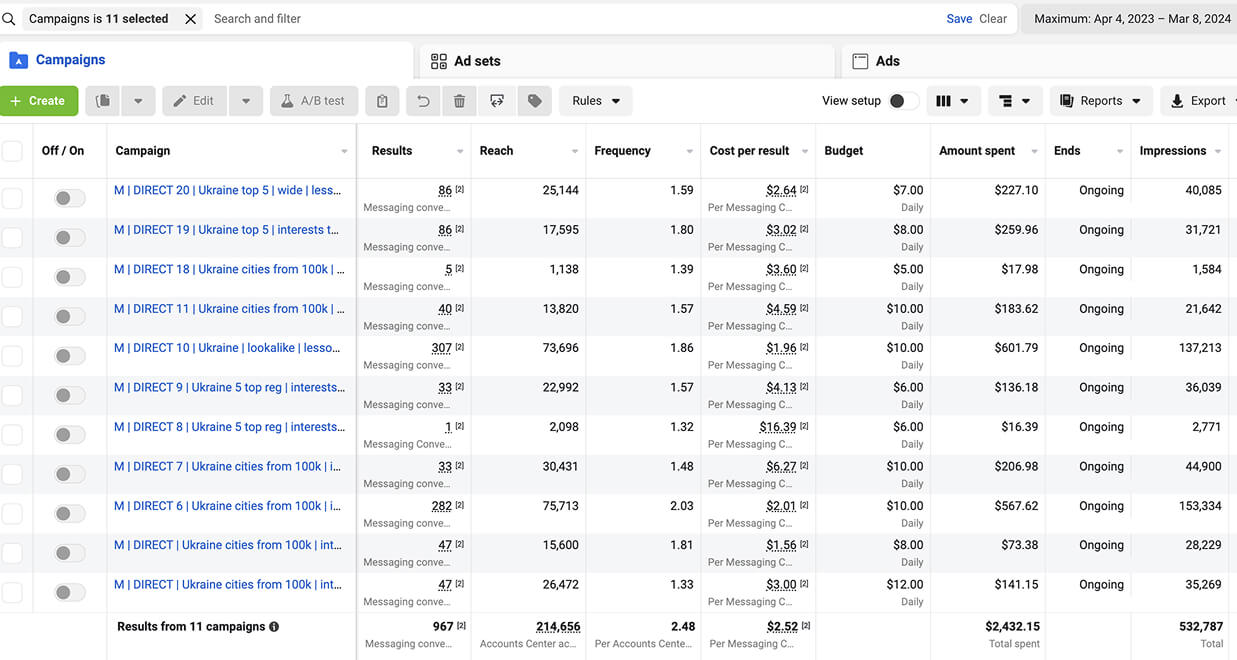Sort by Cost per result column
Viewport: 1237px width, 660px height.
749,151
